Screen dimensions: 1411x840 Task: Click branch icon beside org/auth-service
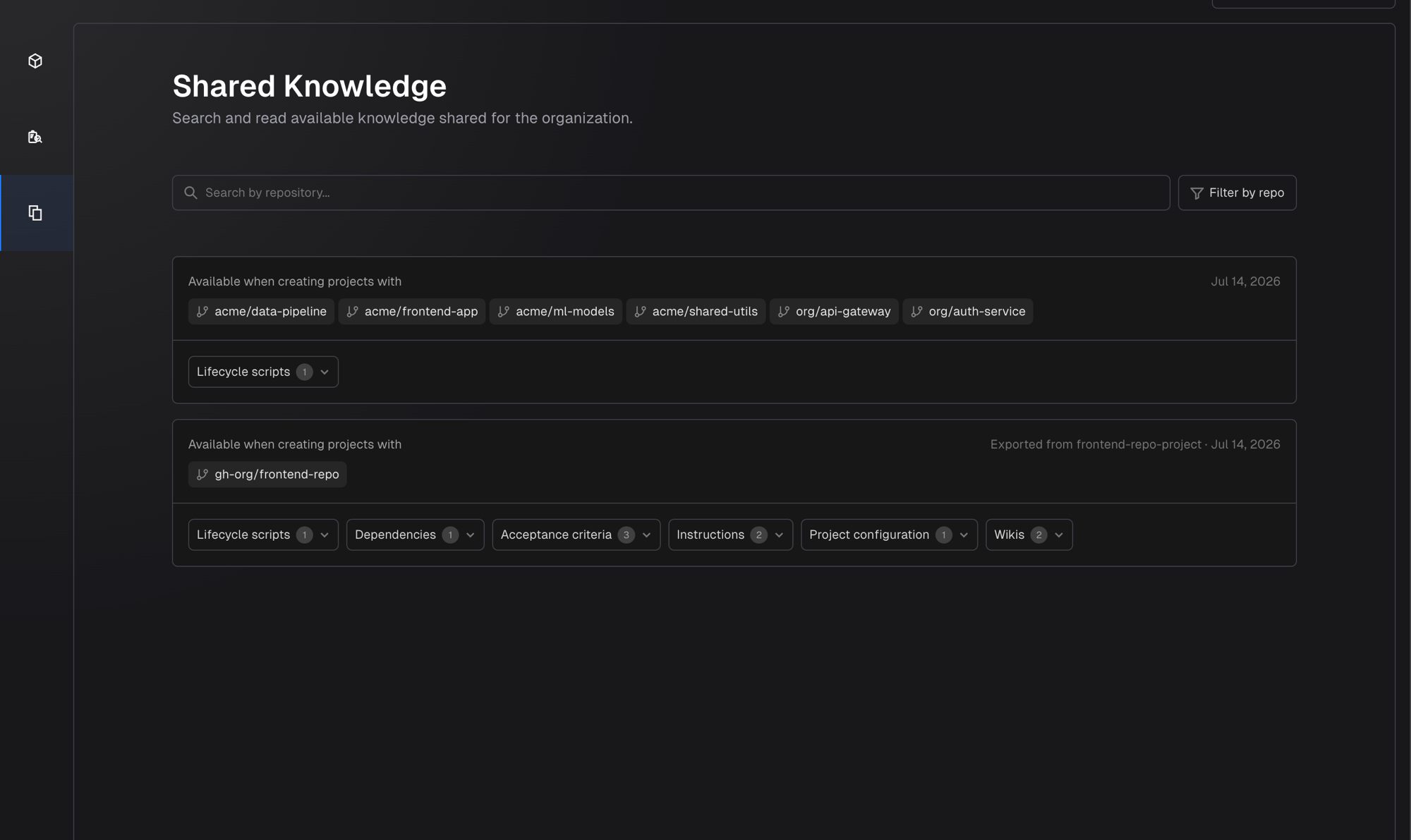point(917,312)
